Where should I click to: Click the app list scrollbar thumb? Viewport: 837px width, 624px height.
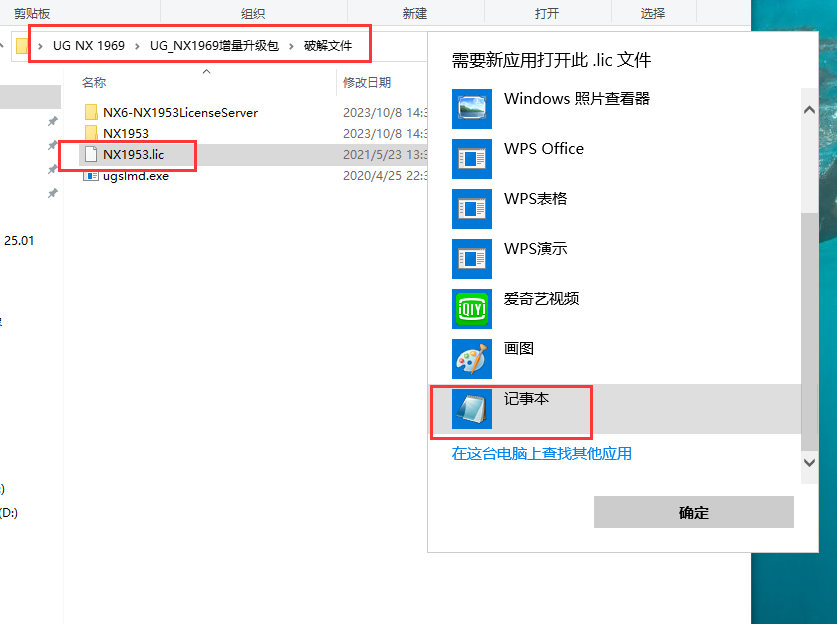click(x=809, y=331)
